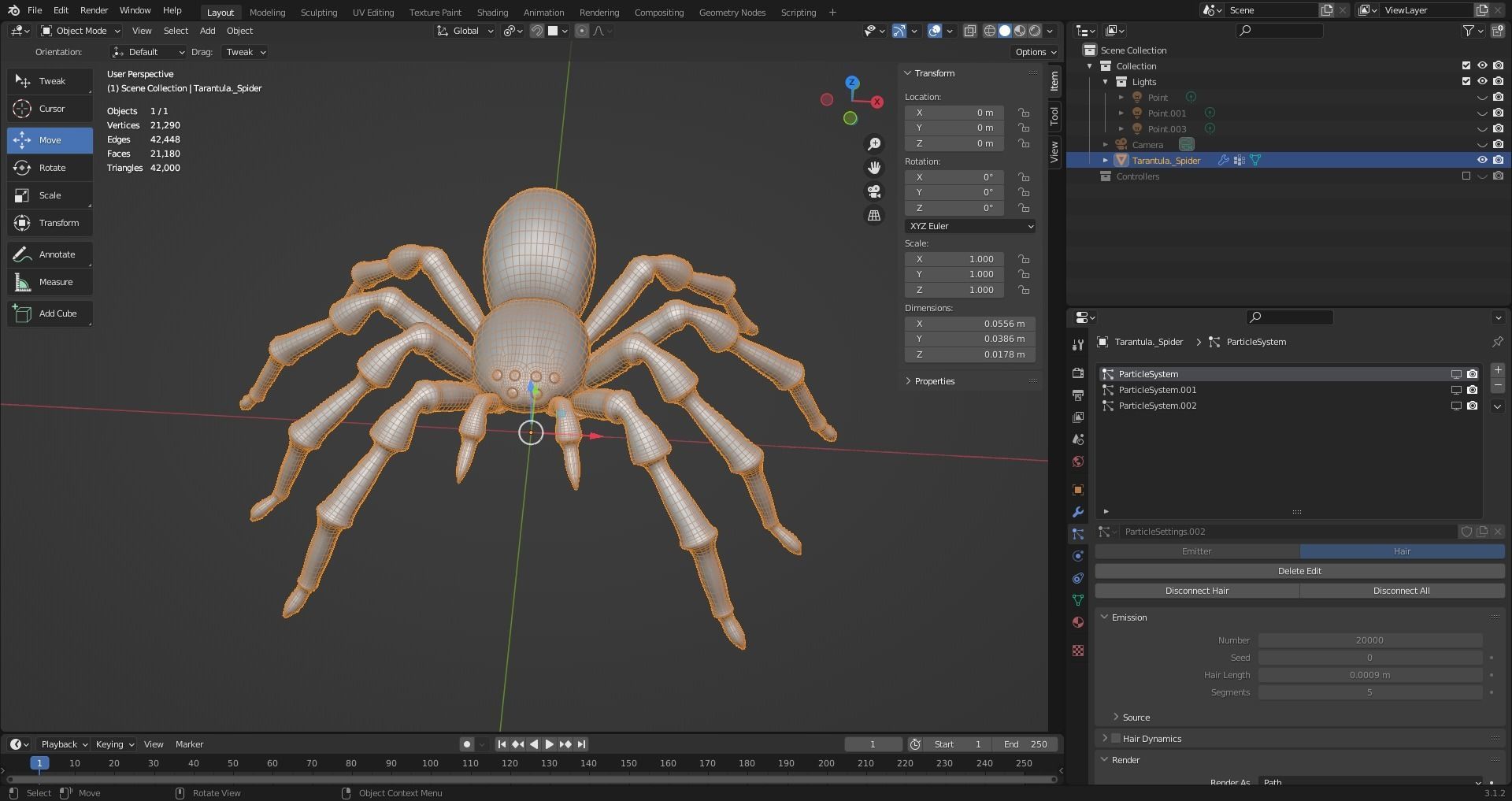Open the Physics properties tab icon

(1078, 556)
